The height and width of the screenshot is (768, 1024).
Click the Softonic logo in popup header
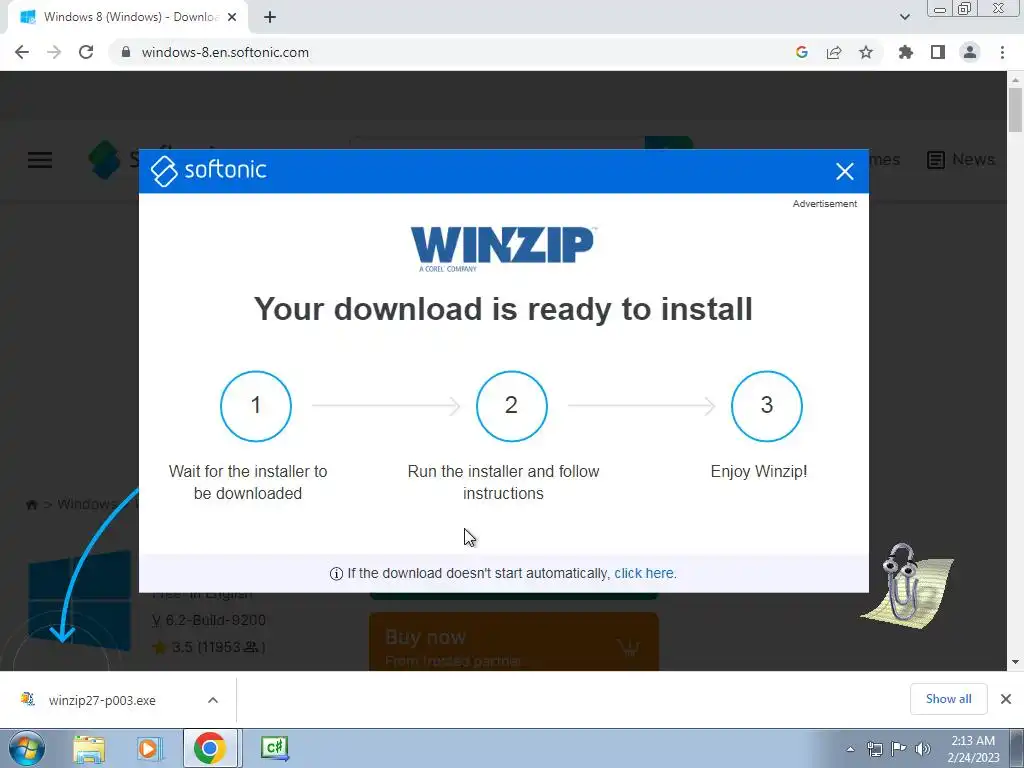[x=208, y=170]
